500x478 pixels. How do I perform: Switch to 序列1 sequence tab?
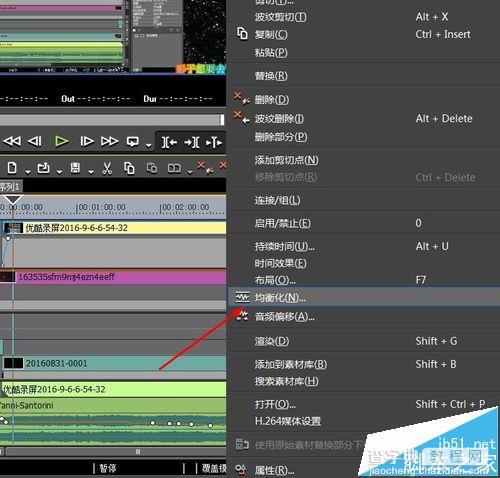[x=11, y=186]
